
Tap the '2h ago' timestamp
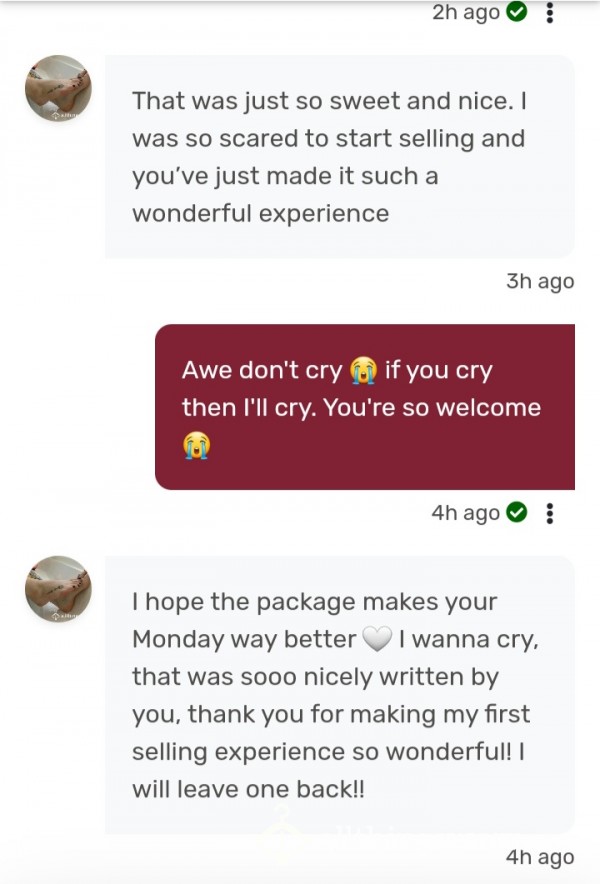click(x=466, y=12)
